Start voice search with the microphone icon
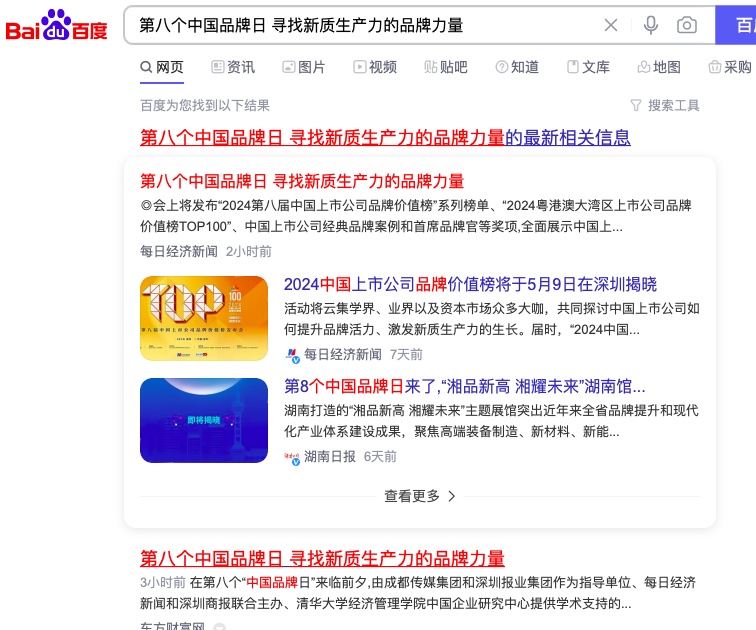This screenshot has height=630, width=756. pos(651,25)
